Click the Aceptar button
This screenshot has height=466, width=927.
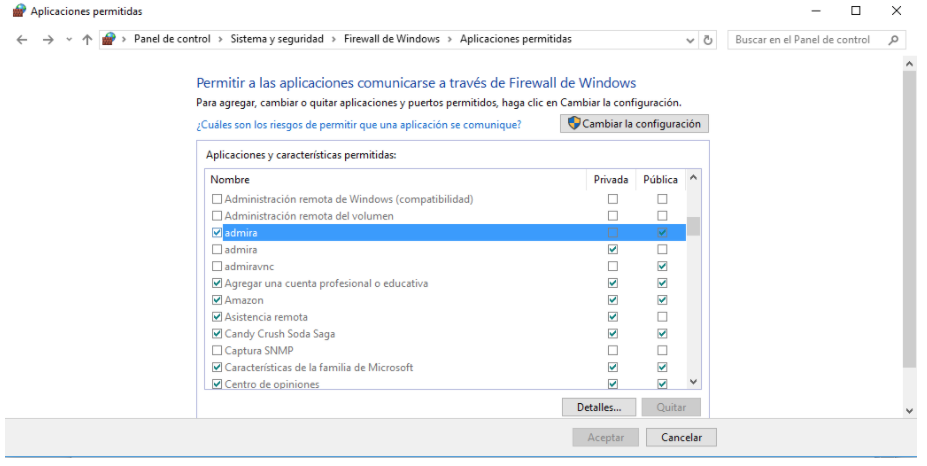click(605, 438)
